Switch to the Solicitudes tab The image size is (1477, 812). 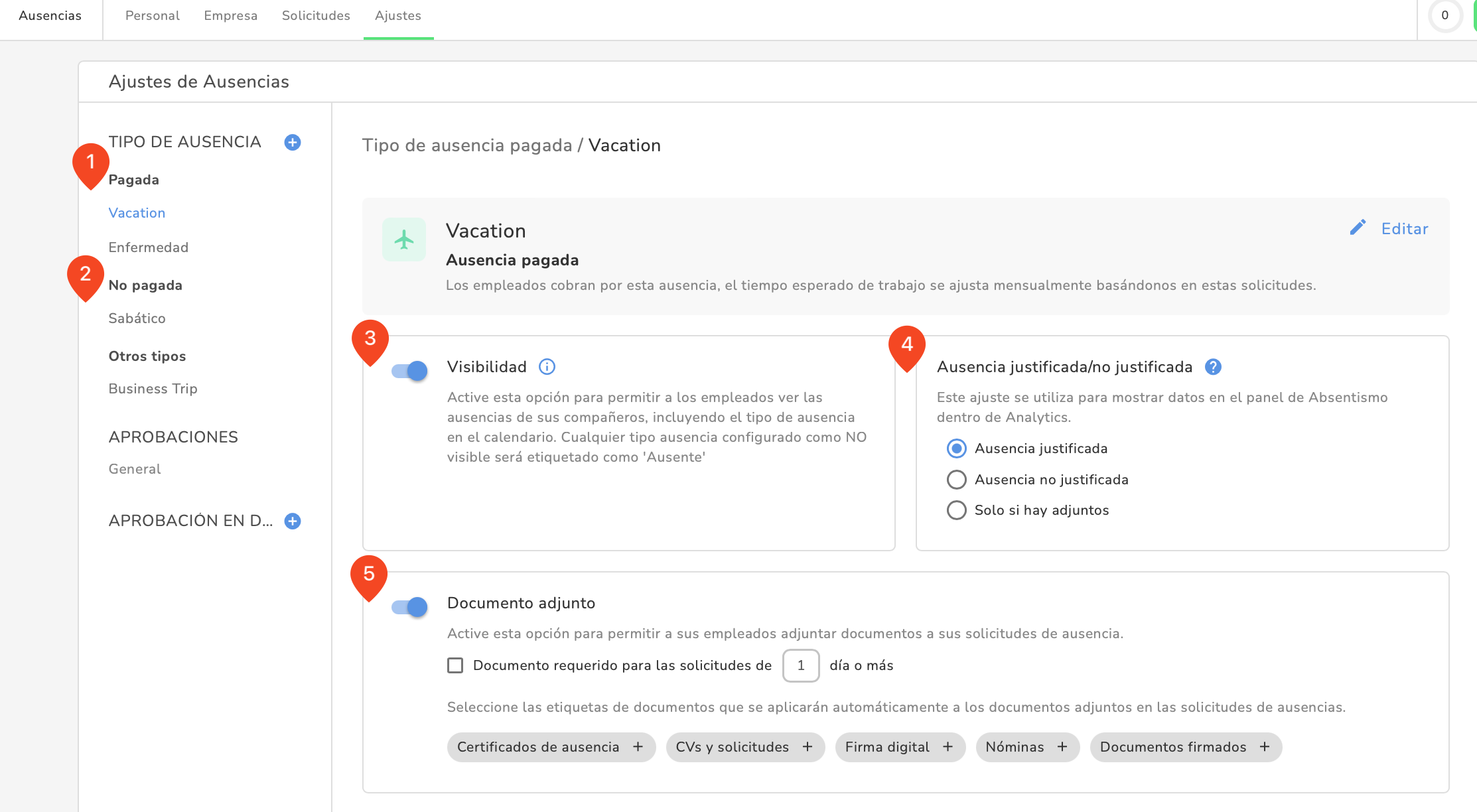click(316, 16)
